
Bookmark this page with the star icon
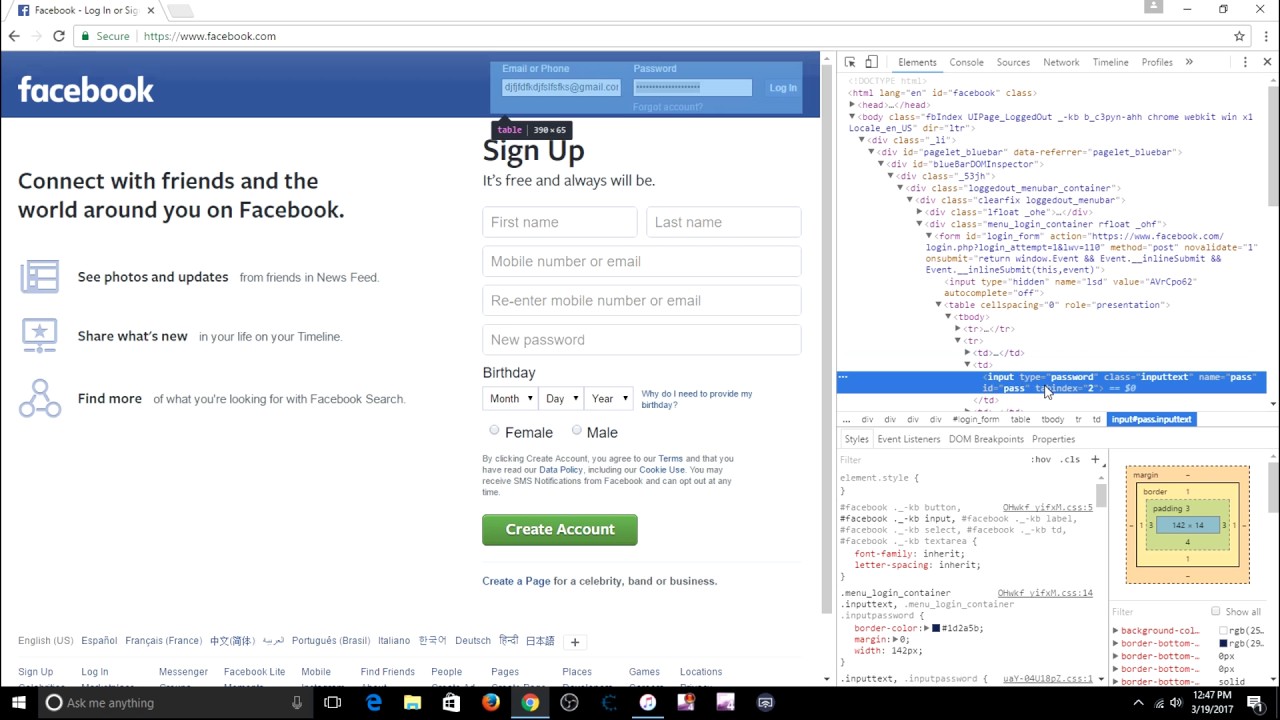click(1239, 36)
